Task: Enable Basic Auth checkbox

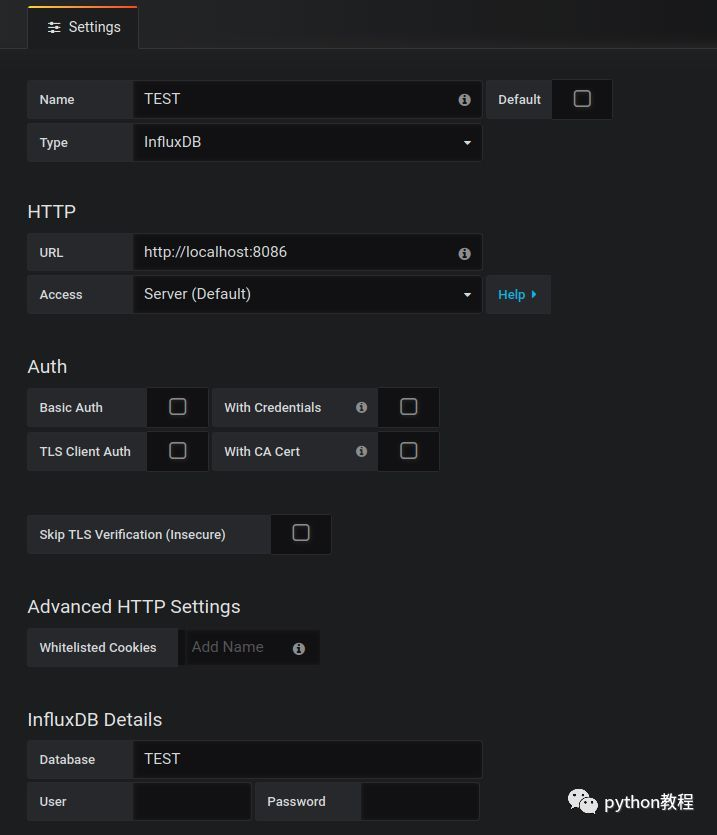Action: pyautogui.click(x=177, y=407)
